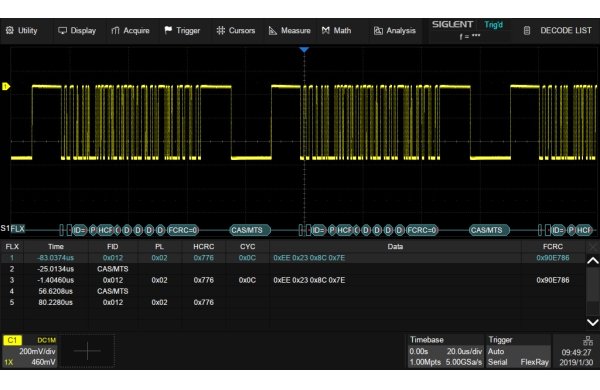Click the Acquire waveform icon
Image resolution: width=600 pixels, height=390 pixels.
[115, 31]
